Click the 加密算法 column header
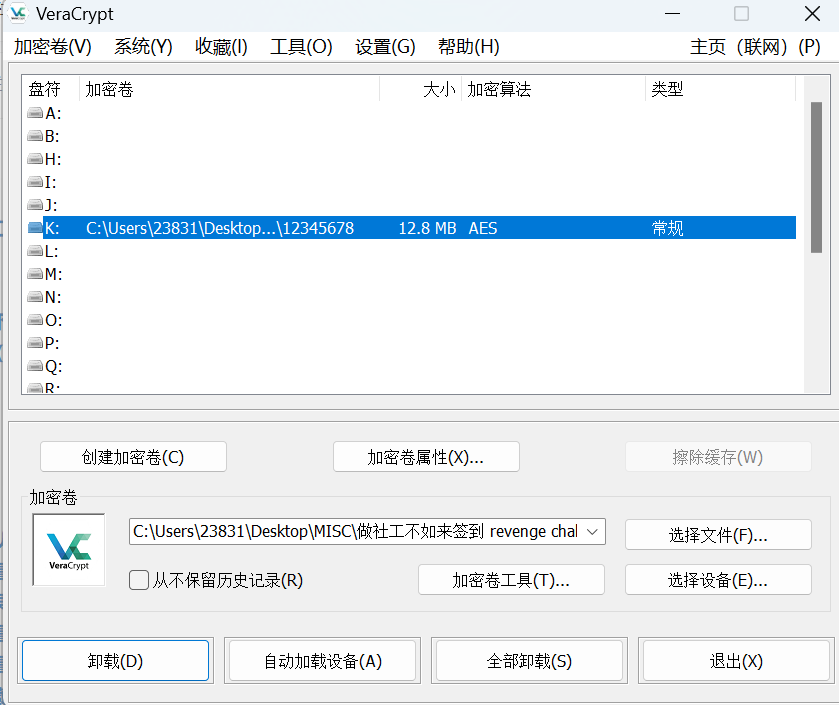The width and height of the screenshot is (839, 705). pos(553,89)
